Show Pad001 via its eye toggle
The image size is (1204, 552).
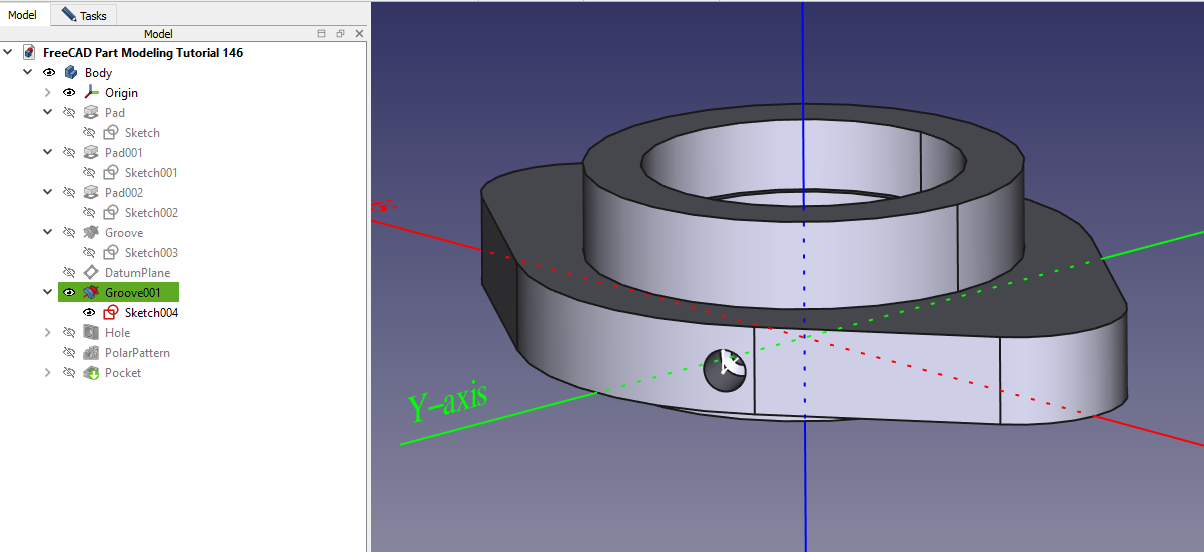coord(69,153)
